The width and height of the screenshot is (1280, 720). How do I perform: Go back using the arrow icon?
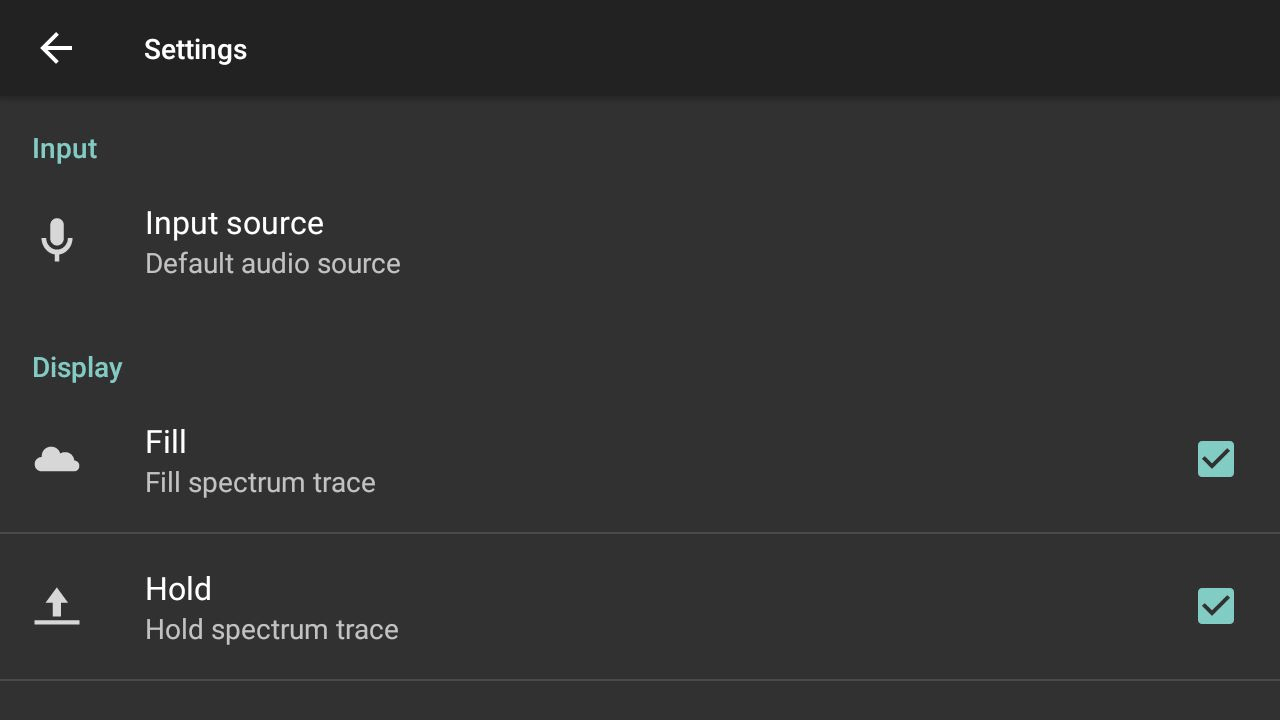56,48
